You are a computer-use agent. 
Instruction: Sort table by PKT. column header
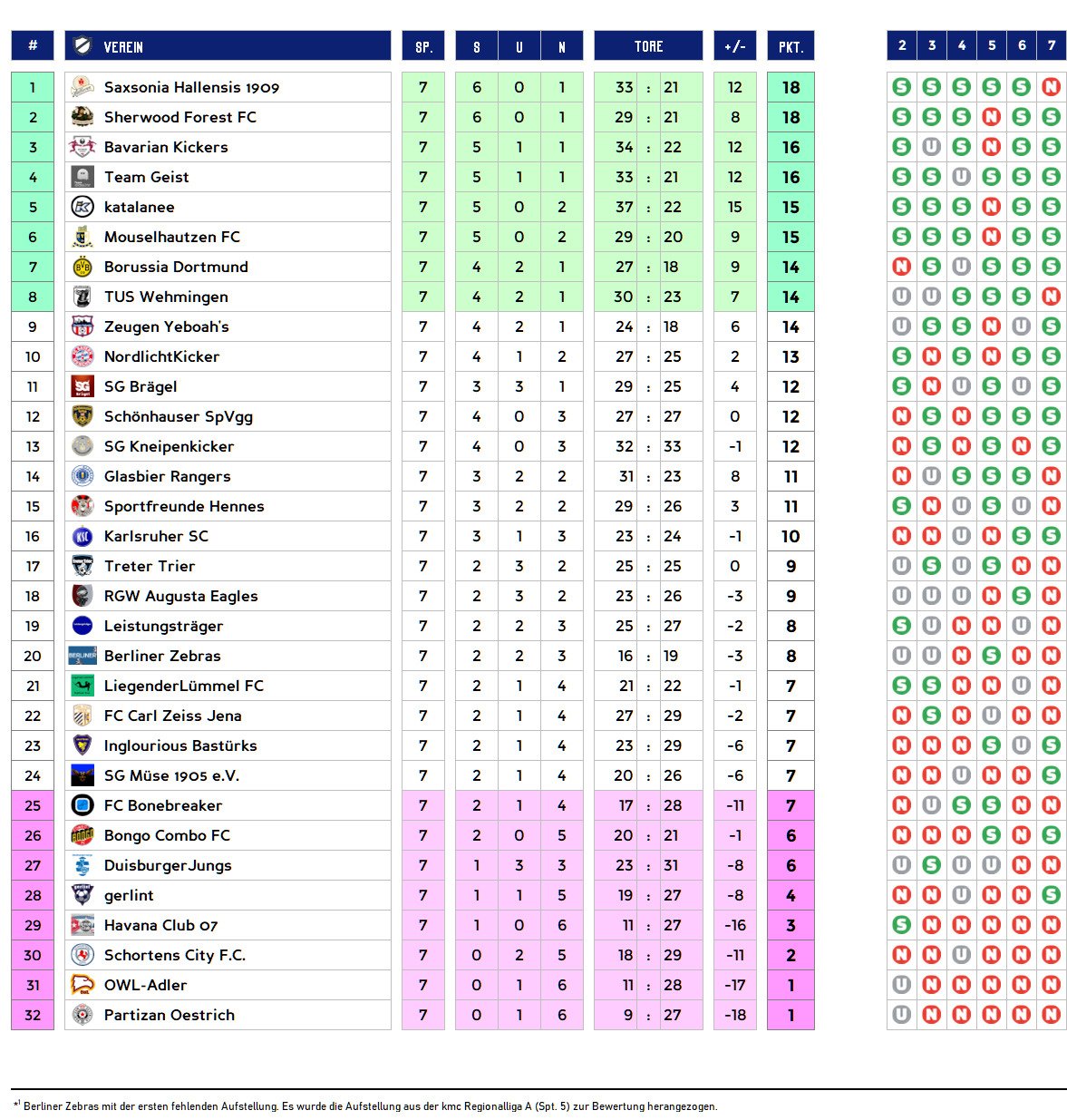(791, 46)
